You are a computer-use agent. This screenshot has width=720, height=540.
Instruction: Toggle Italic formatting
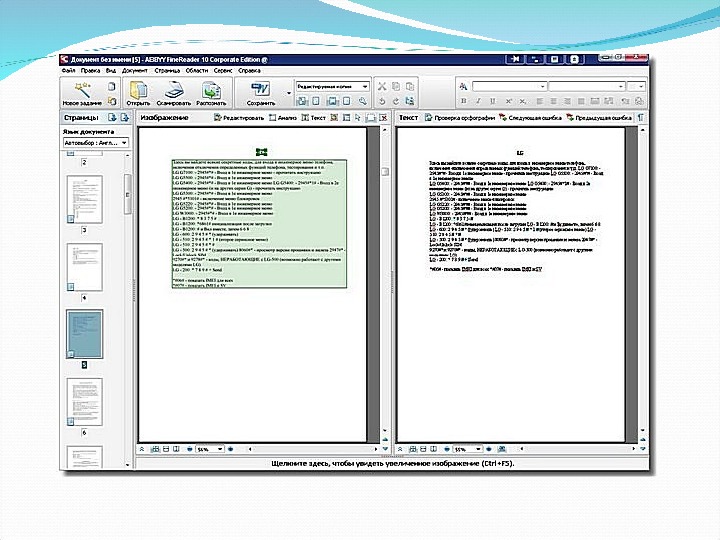(478, 101)
